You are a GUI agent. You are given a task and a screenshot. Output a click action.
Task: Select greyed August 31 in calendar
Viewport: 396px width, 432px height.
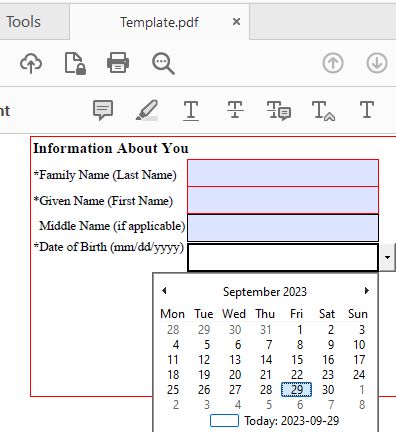point(266,330)
